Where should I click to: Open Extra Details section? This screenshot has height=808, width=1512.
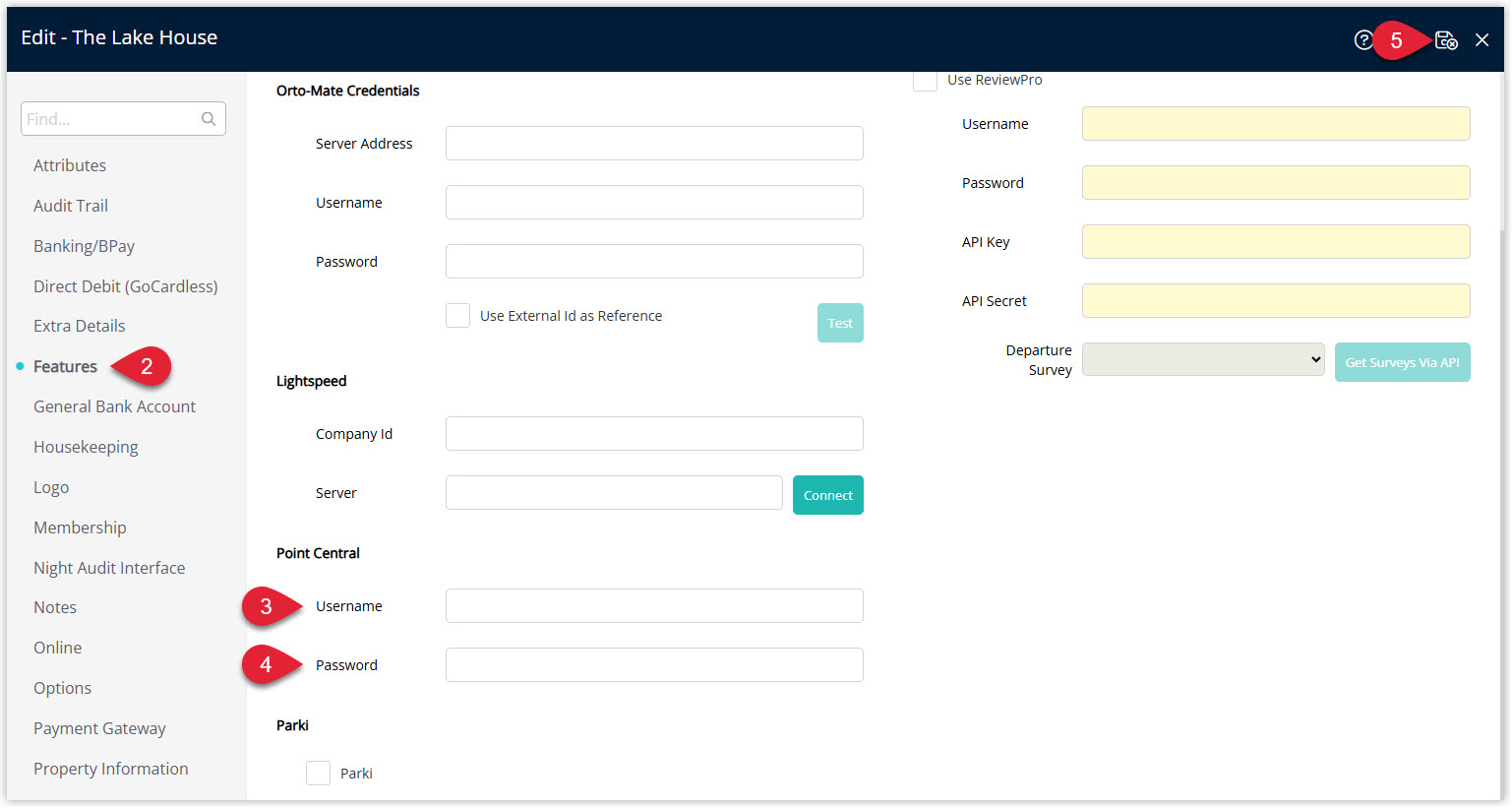[x=80, y=326]
